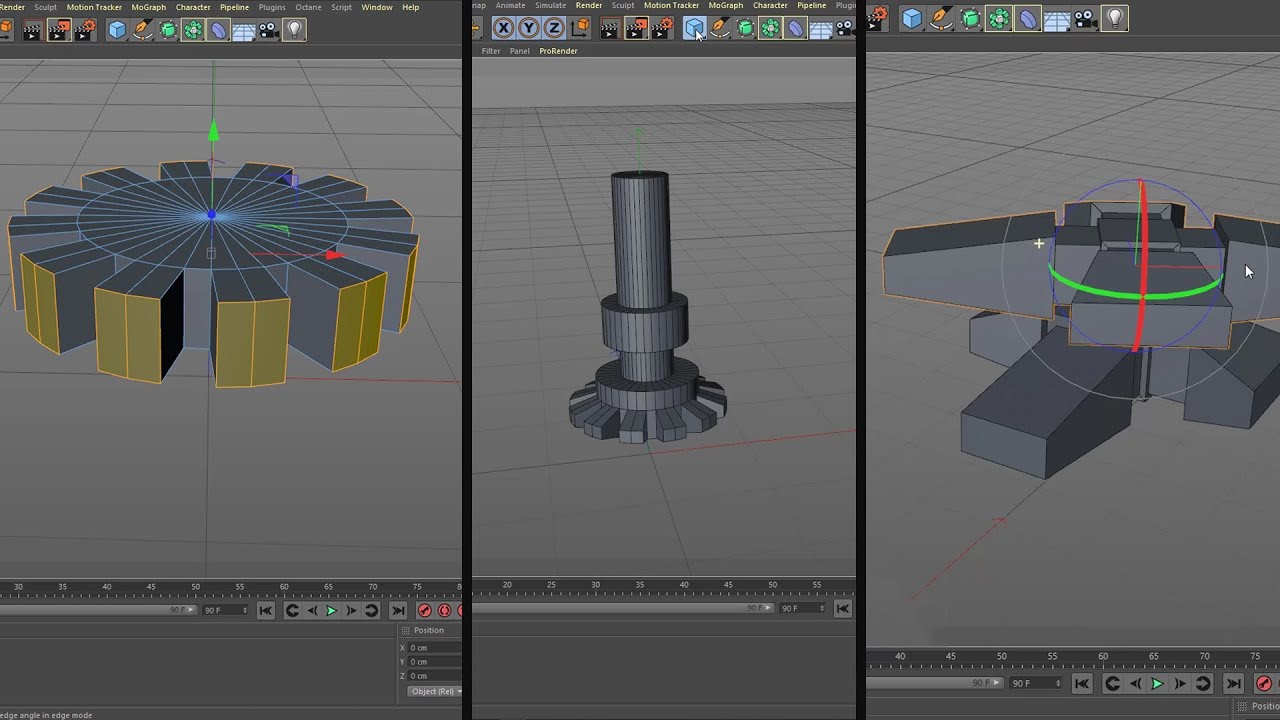Open Edit Render Settings icon in left panel
The width and height of the screenshot is (1280, 720).
pos(84,30)
